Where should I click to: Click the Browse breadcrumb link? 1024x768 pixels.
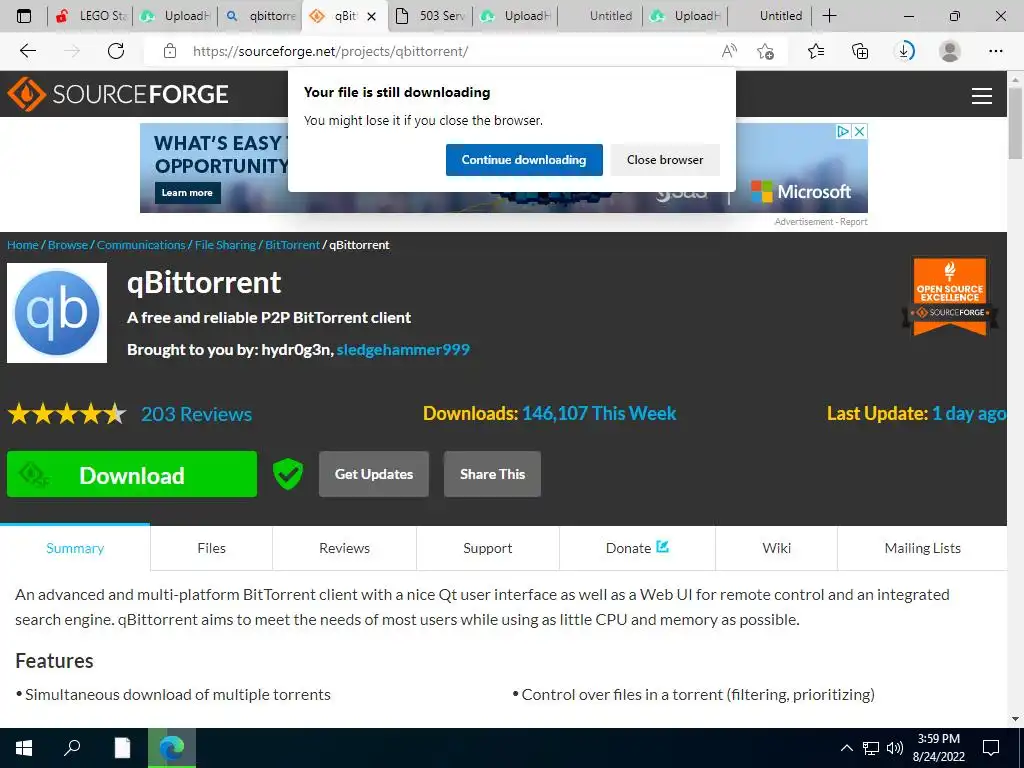coord(68,245)
